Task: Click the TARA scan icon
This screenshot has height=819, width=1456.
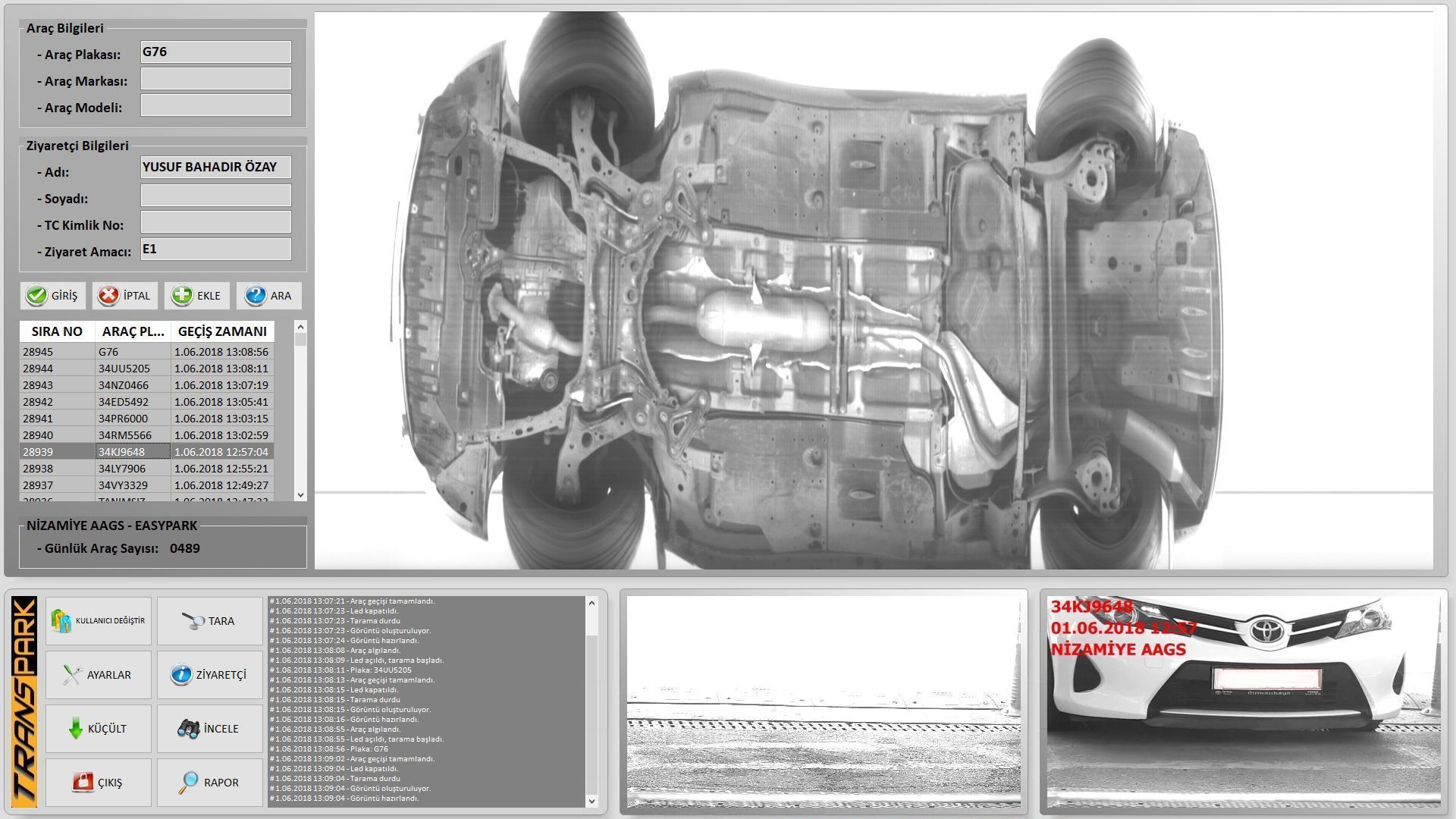Action: 193,621
